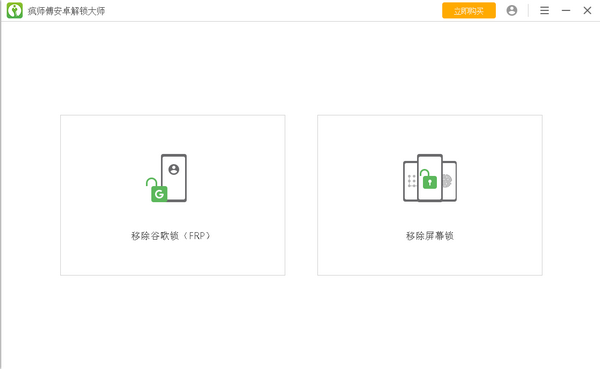
Task: Click the green app logo icon
Action: pos(15,10)
